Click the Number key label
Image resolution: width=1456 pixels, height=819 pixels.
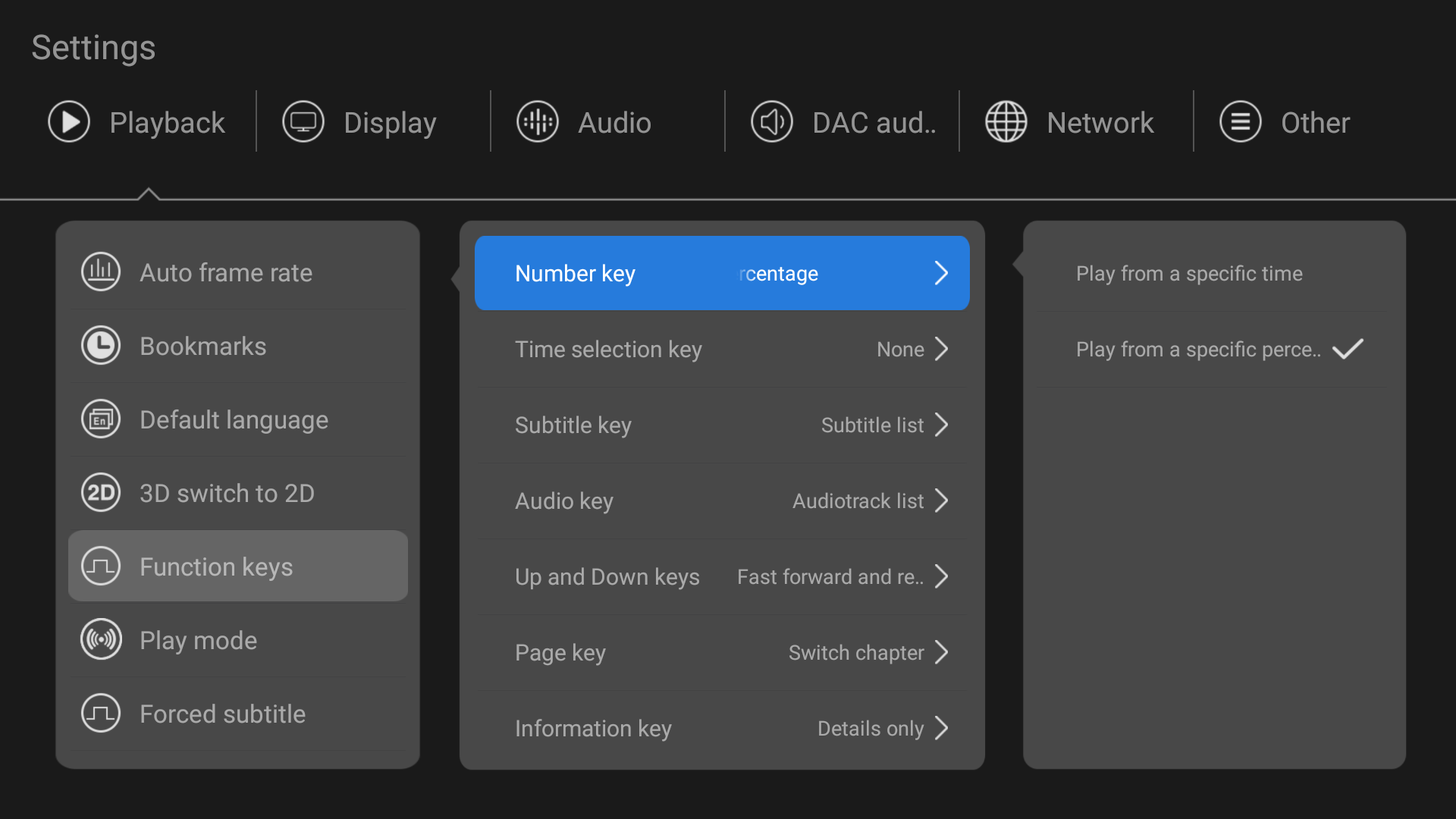click(x=575, y=273)
